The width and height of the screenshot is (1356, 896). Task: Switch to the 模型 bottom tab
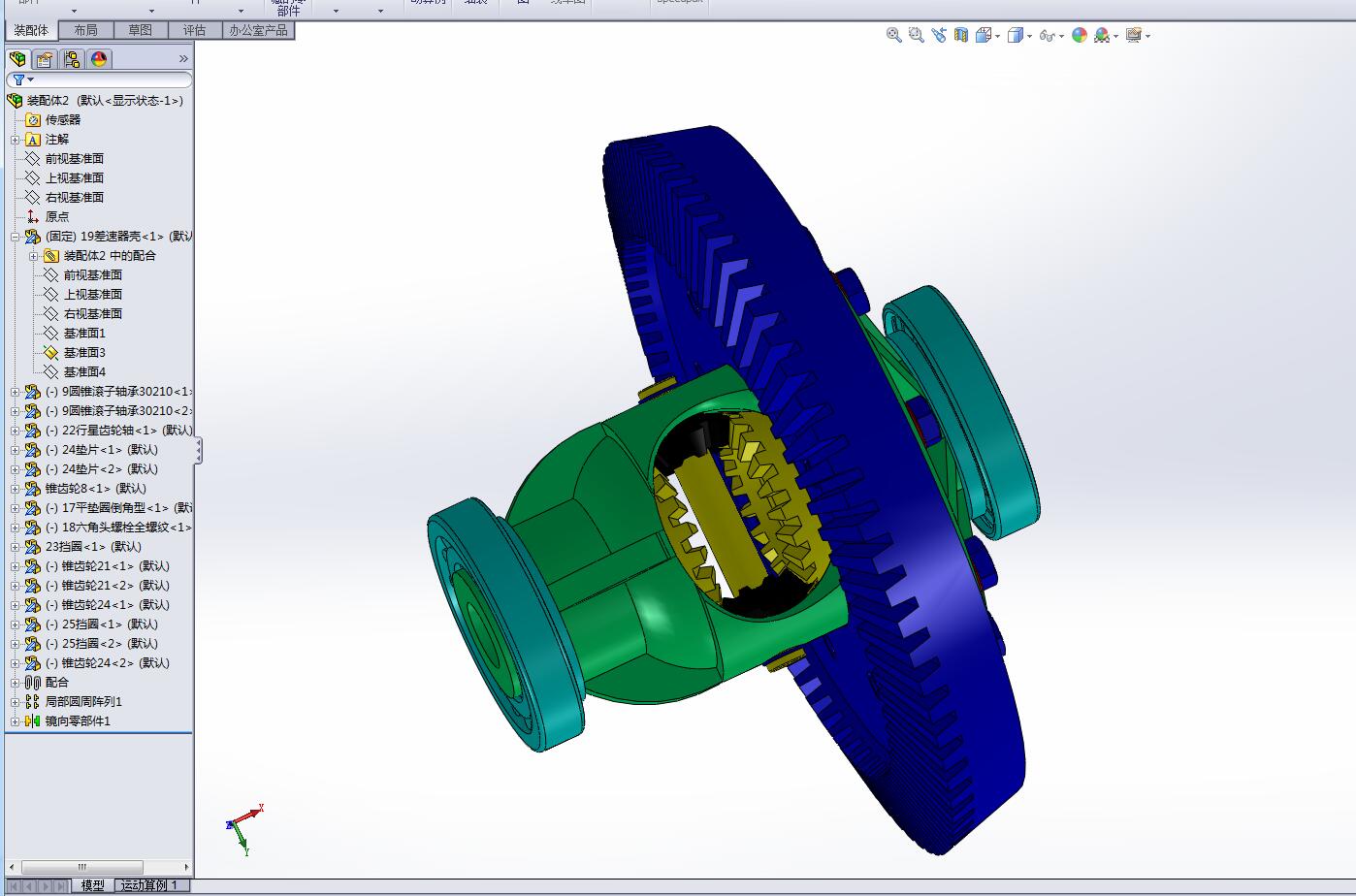tap(93, 885)
